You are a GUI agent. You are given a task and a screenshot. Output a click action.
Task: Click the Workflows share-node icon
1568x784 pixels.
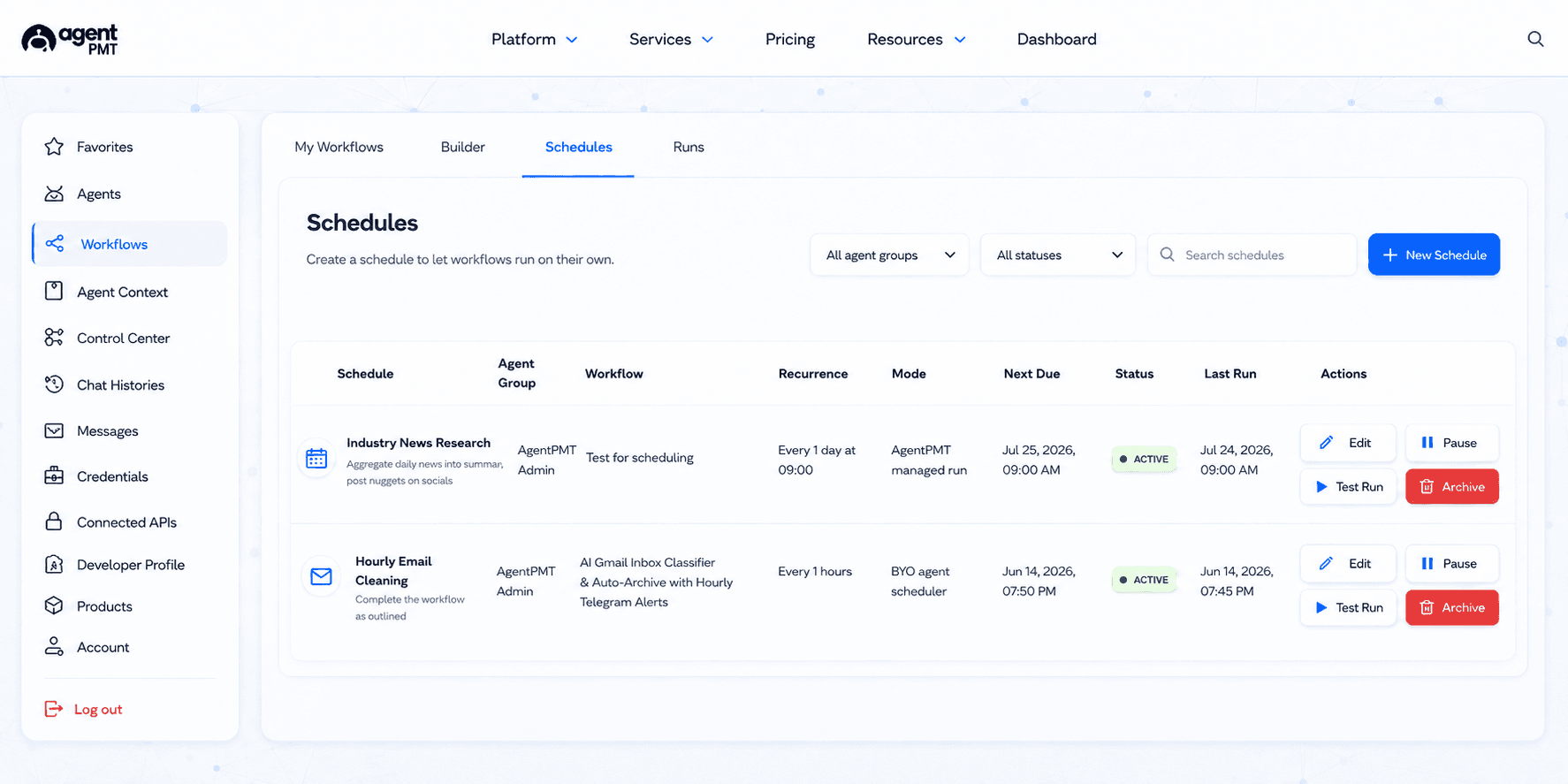tap(55, 244)
